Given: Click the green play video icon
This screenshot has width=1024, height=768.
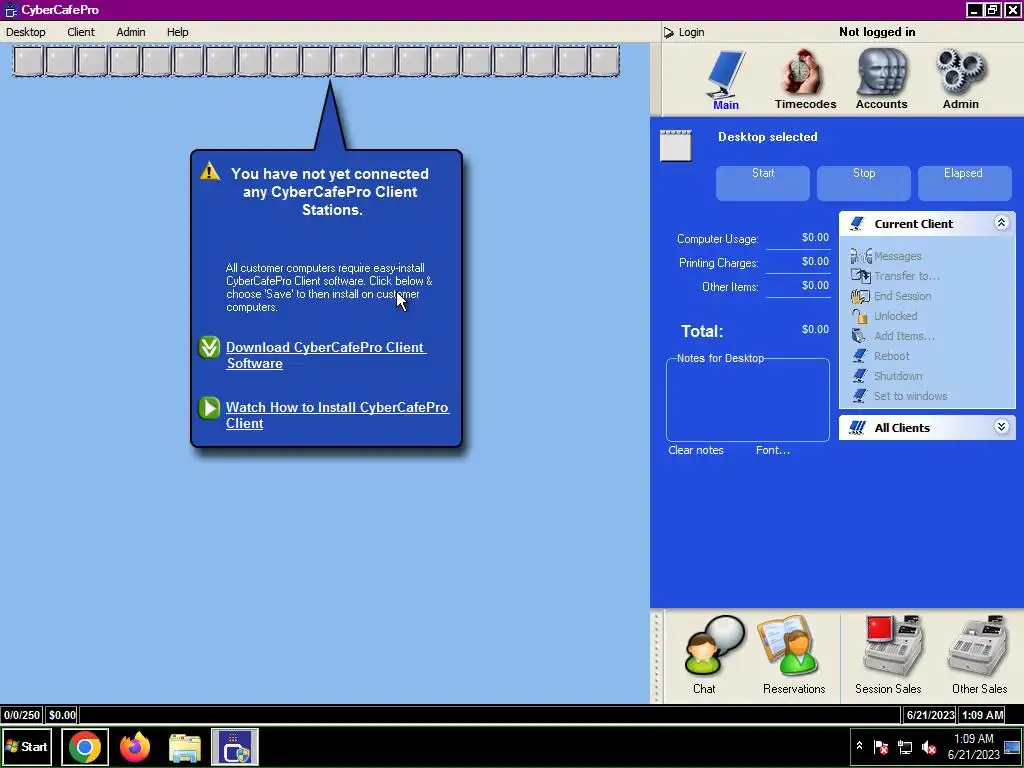Looking at the screenshot, I should tap(209, 408).
